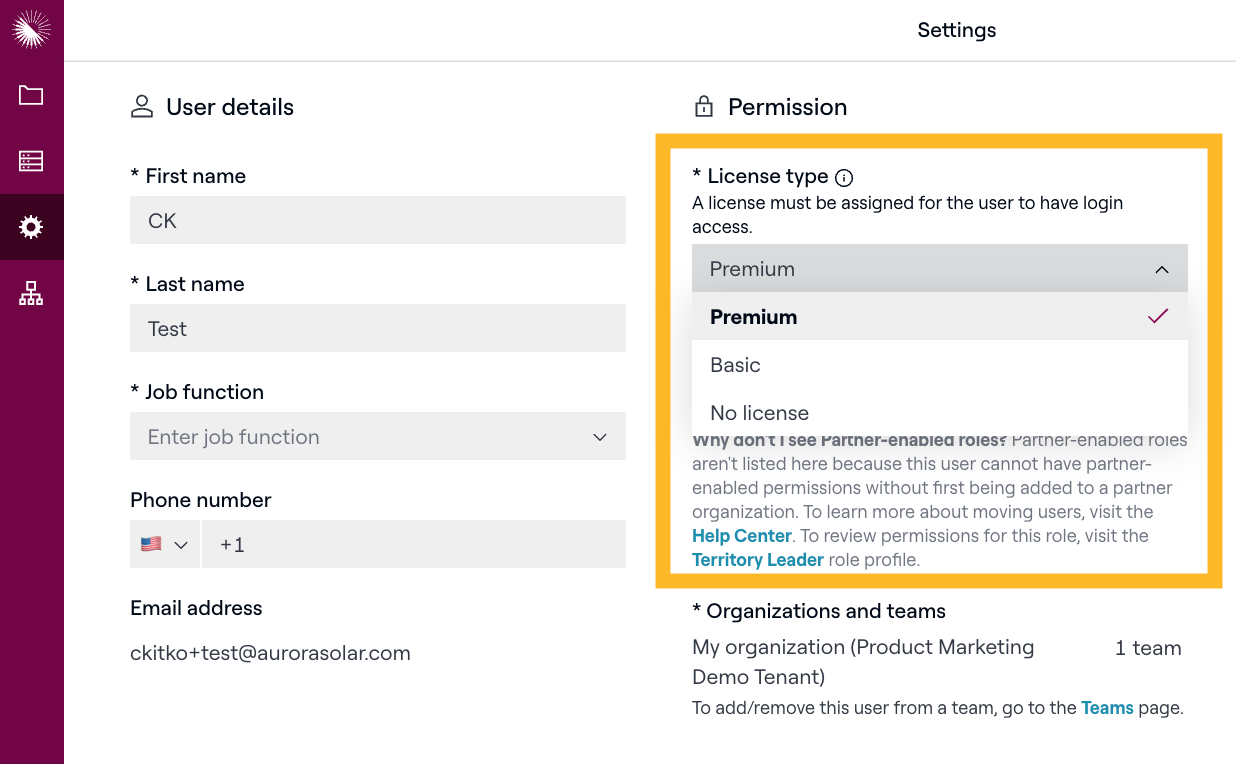Click the Aurora logo icon
1236x764 pixels.
31,30
